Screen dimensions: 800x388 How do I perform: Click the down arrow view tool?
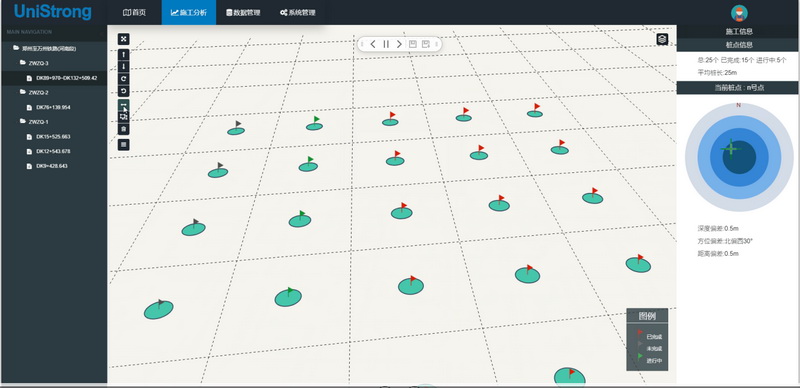pos(123,67)
